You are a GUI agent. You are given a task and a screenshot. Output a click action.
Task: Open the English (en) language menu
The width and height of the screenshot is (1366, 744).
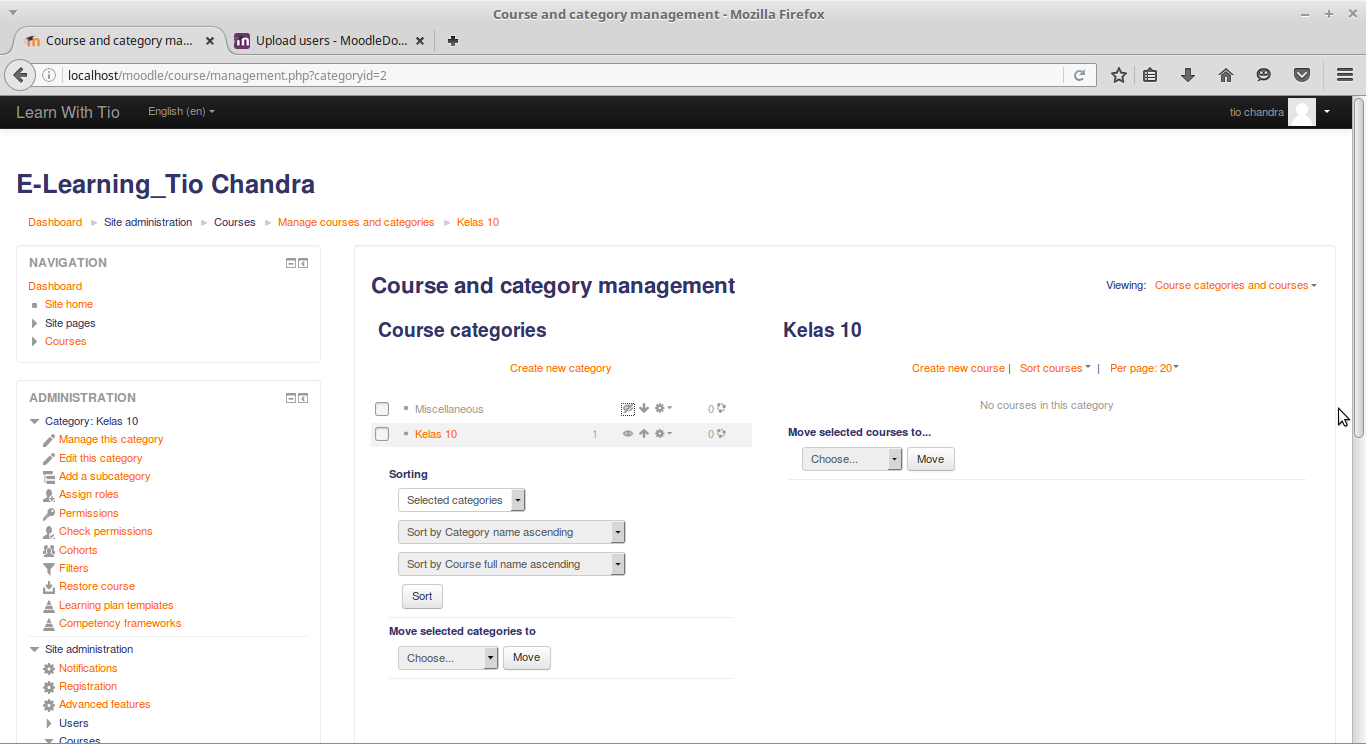point(180,111)
